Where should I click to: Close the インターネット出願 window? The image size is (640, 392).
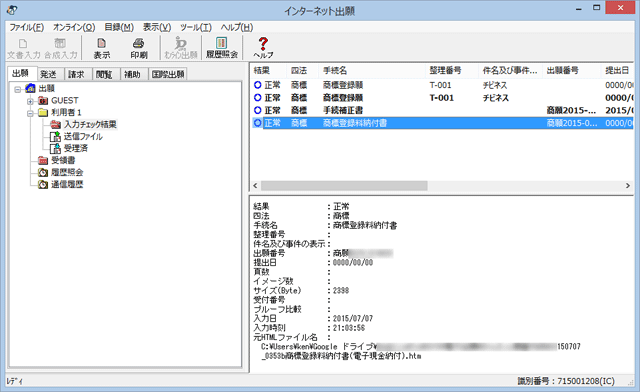pyautogui.click(x=620, y=8)
